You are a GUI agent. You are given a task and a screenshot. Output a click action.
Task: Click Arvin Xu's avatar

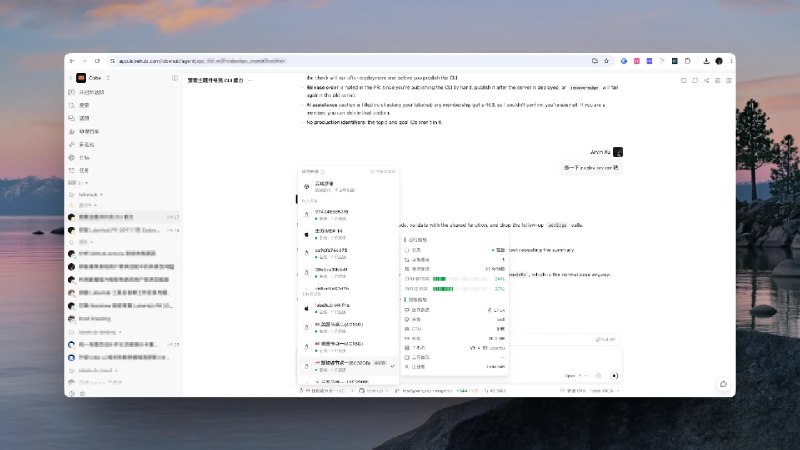click(618, 152)
